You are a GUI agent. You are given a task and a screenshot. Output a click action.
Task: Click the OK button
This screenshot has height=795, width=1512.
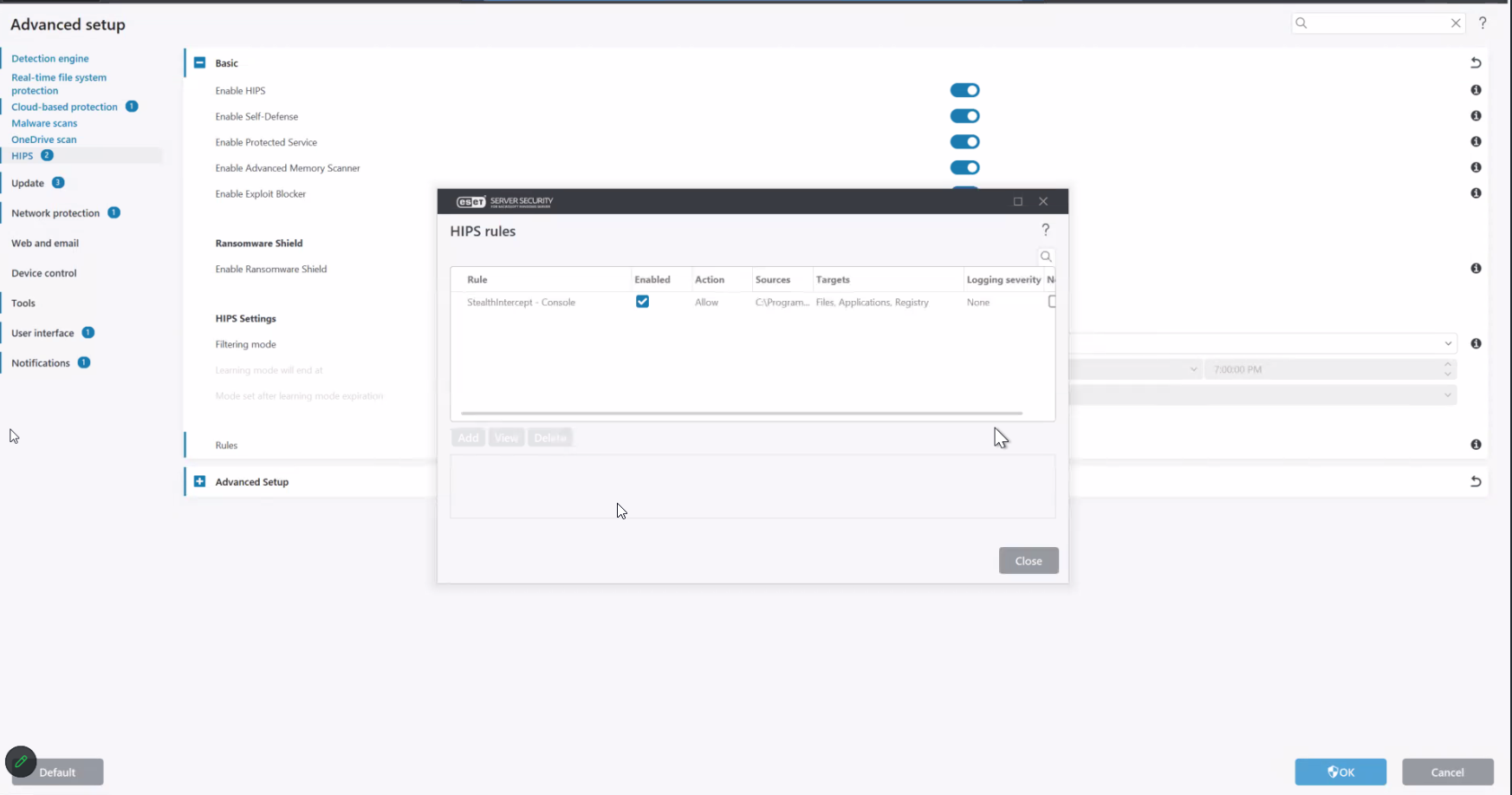point(1340,772)
